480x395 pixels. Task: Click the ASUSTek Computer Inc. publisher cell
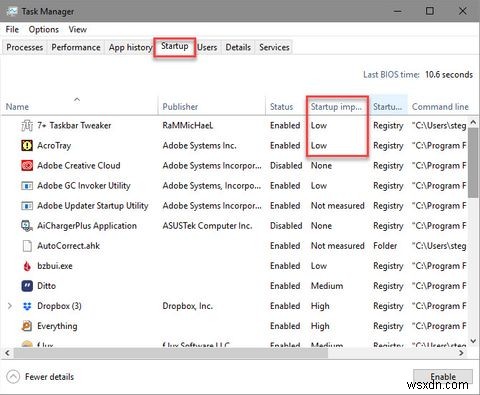pos(207,226)
